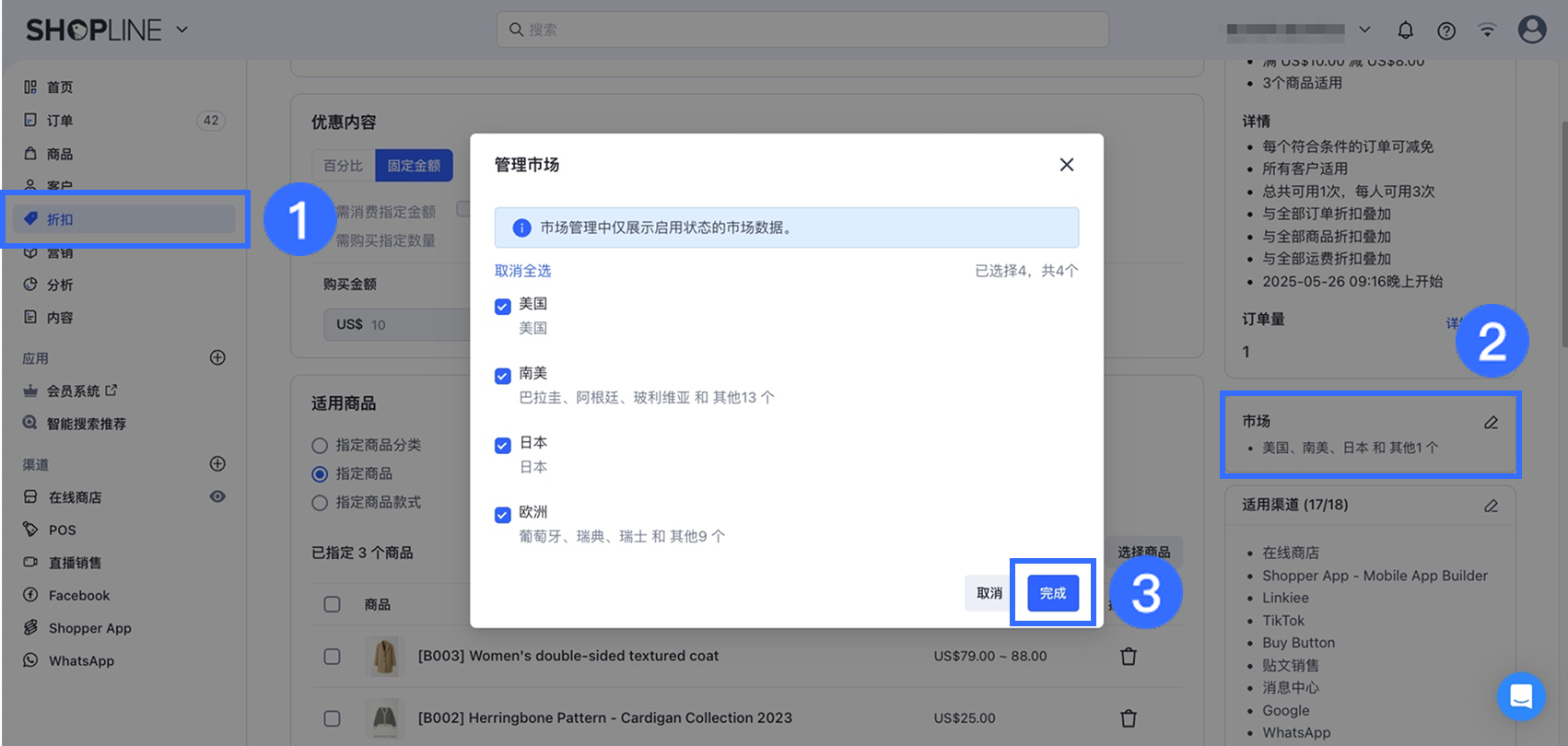The image size is (1568, 746).
Task: Switch to the 百分比 discount tab
Action: [343, 166]
